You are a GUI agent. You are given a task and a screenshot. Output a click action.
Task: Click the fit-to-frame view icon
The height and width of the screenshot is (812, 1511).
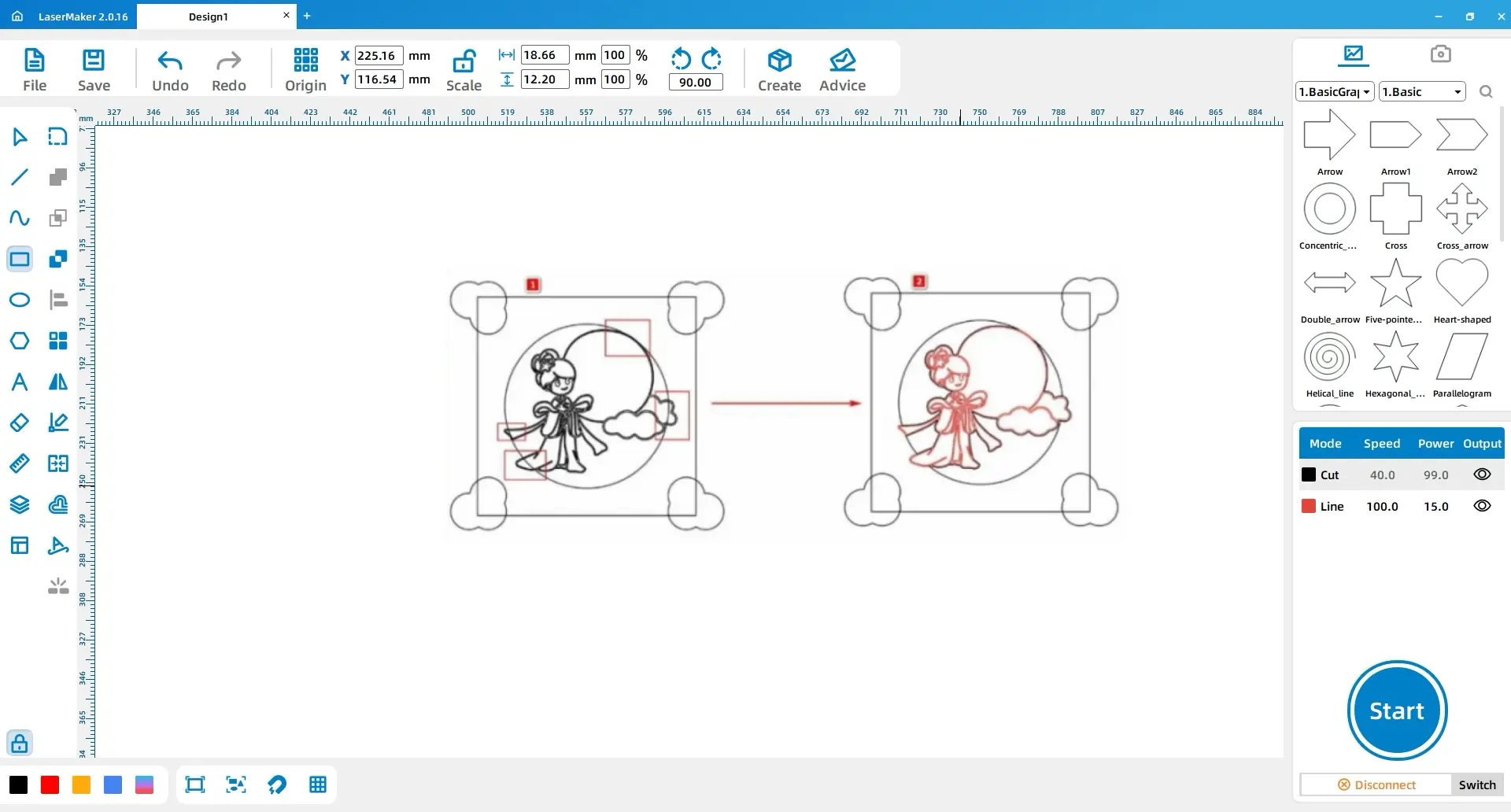click(194, 784)
